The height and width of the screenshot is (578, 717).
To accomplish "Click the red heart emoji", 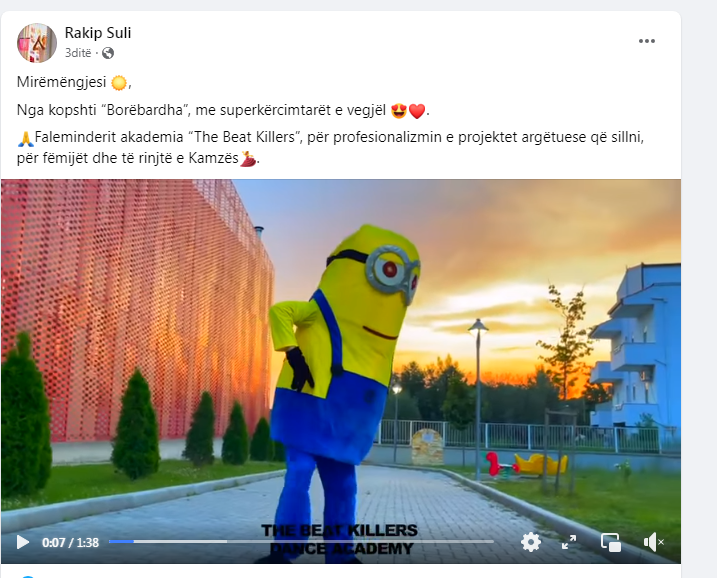I will 417,111.
